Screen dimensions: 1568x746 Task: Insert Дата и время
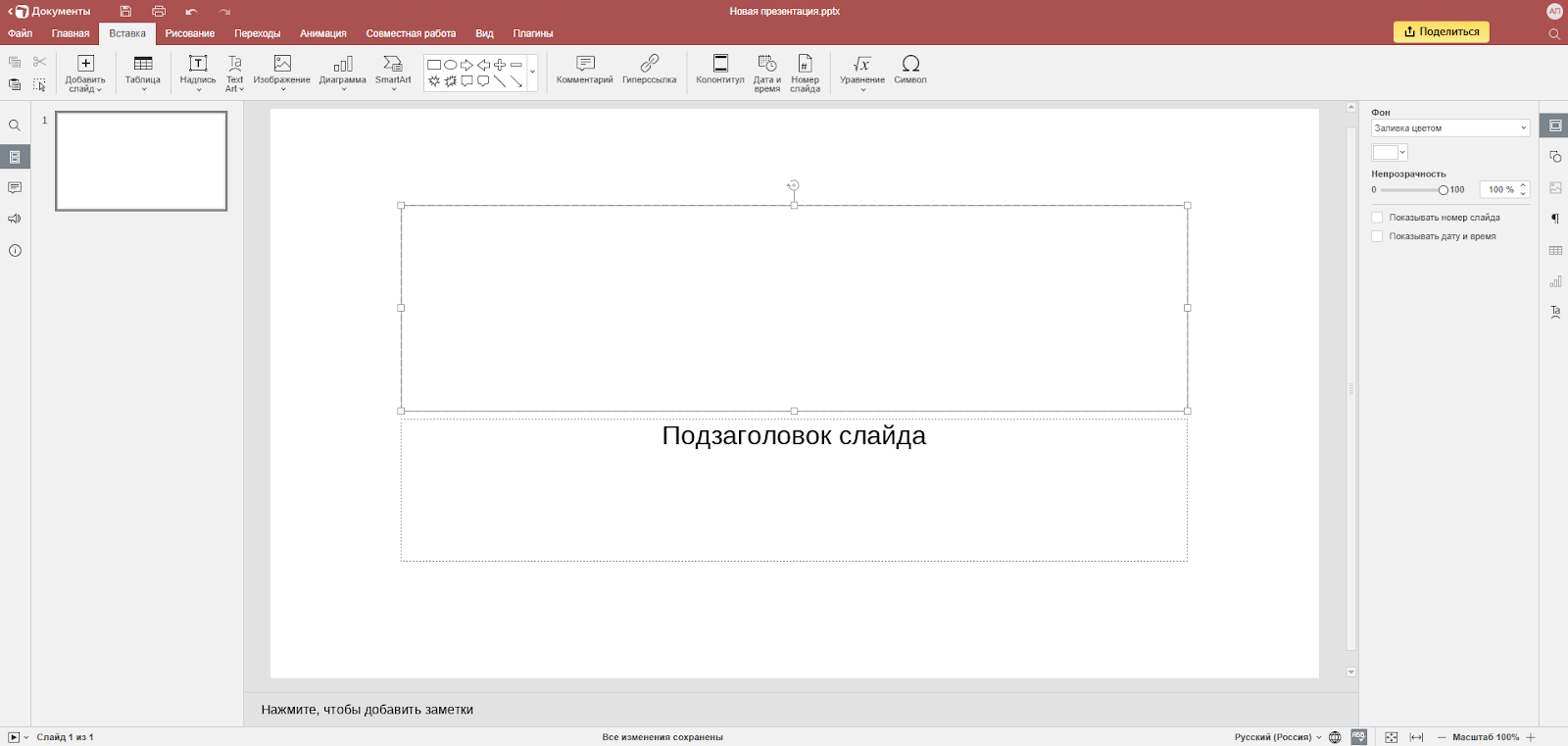point(767,73)
